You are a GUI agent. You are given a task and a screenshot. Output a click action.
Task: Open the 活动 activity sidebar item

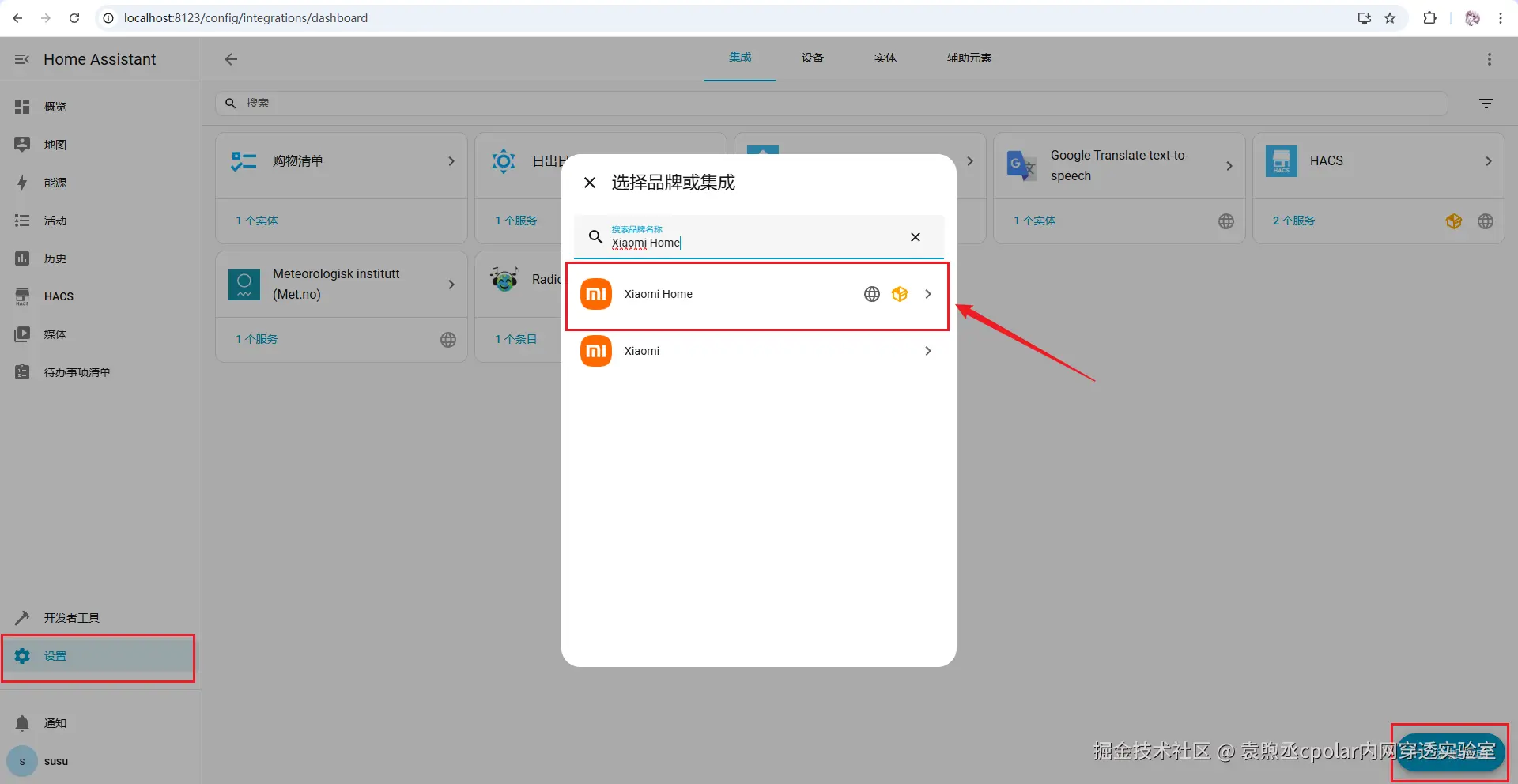click(x=100, y=220)
